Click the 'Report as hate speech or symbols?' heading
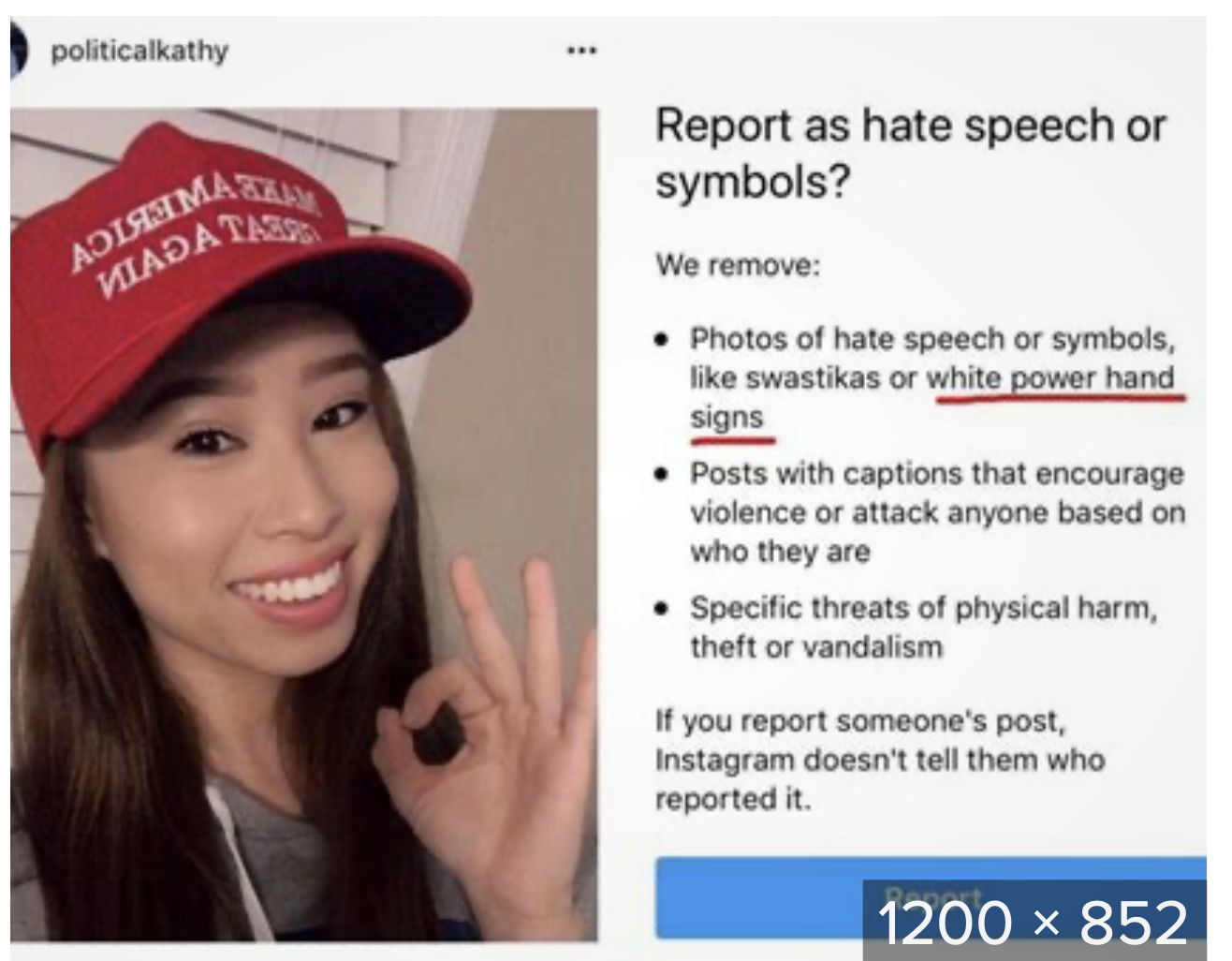The height and width of the screenshot is (961, 1232). 911,153
